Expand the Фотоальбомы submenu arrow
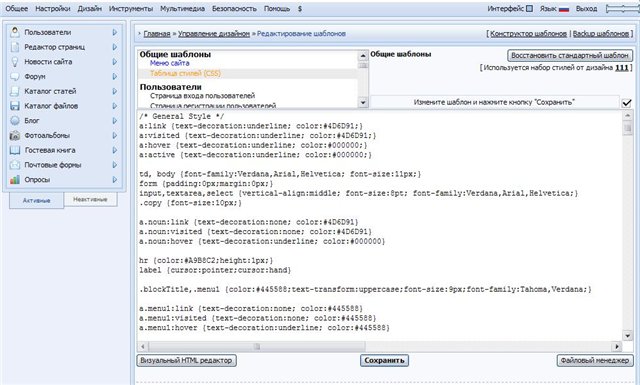This screenshot has width=640, height=385. pos(115,135)
